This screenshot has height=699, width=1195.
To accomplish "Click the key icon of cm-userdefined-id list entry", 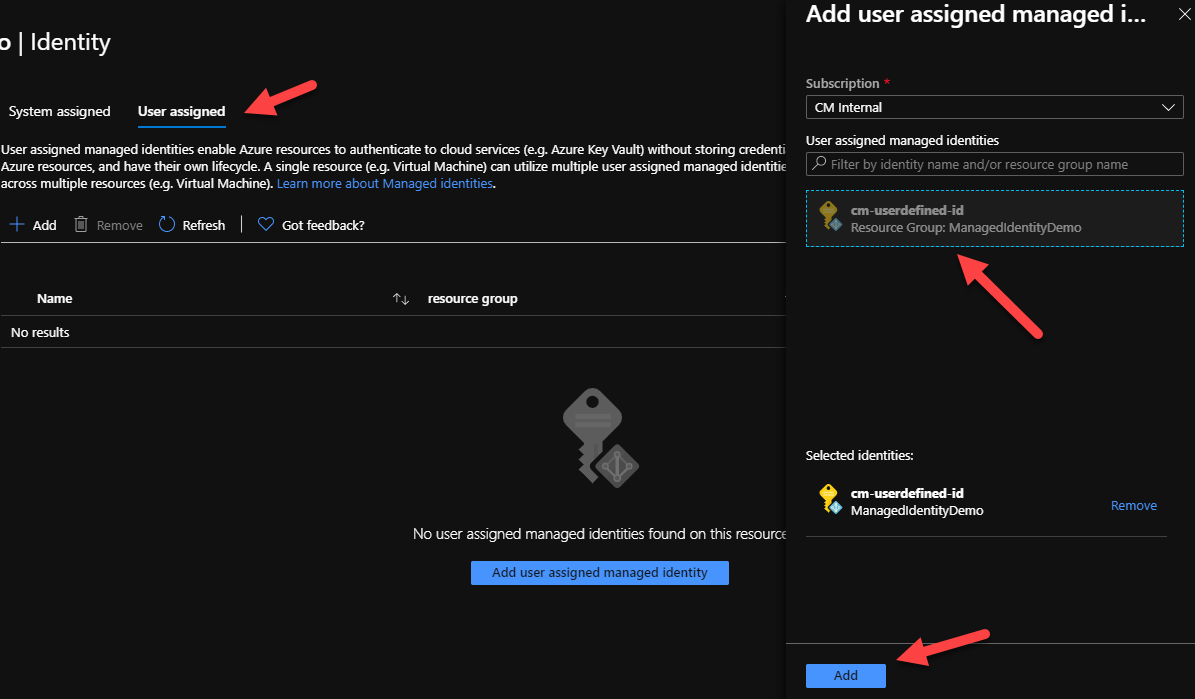I will (830, 216).
